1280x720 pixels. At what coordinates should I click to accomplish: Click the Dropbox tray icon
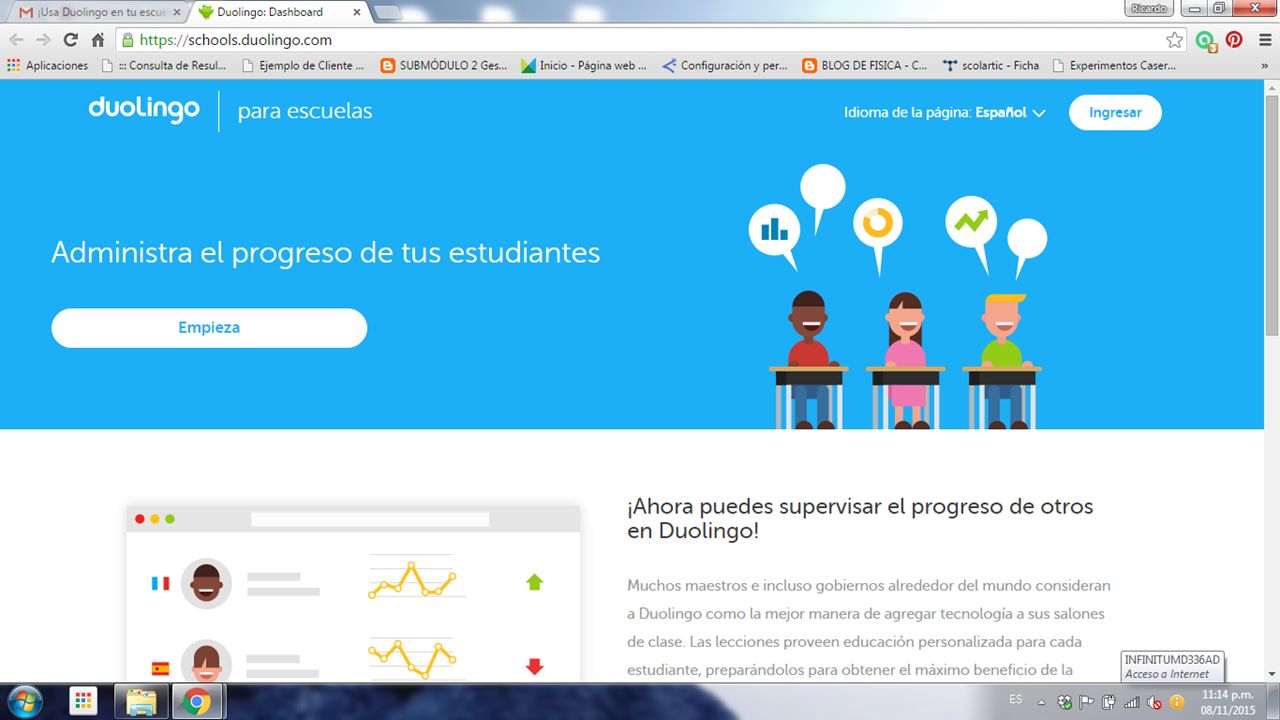coord(1066,702)
